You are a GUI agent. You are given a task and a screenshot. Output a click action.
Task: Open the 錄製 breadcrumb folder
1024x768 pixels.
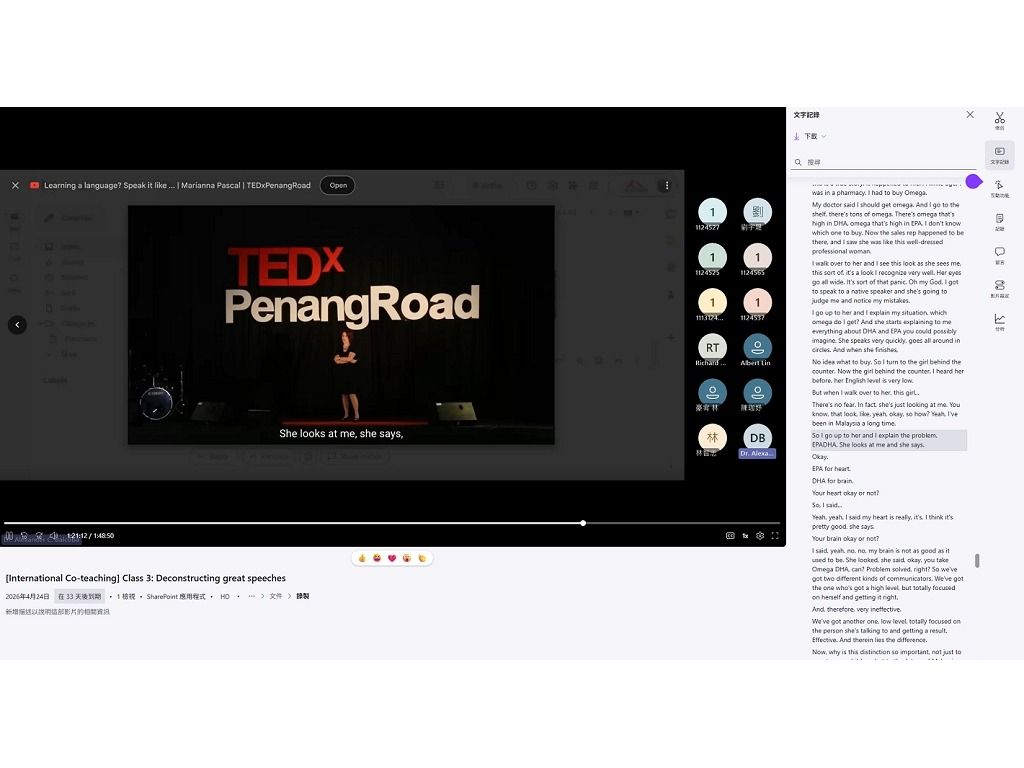[x=302, y=596]
